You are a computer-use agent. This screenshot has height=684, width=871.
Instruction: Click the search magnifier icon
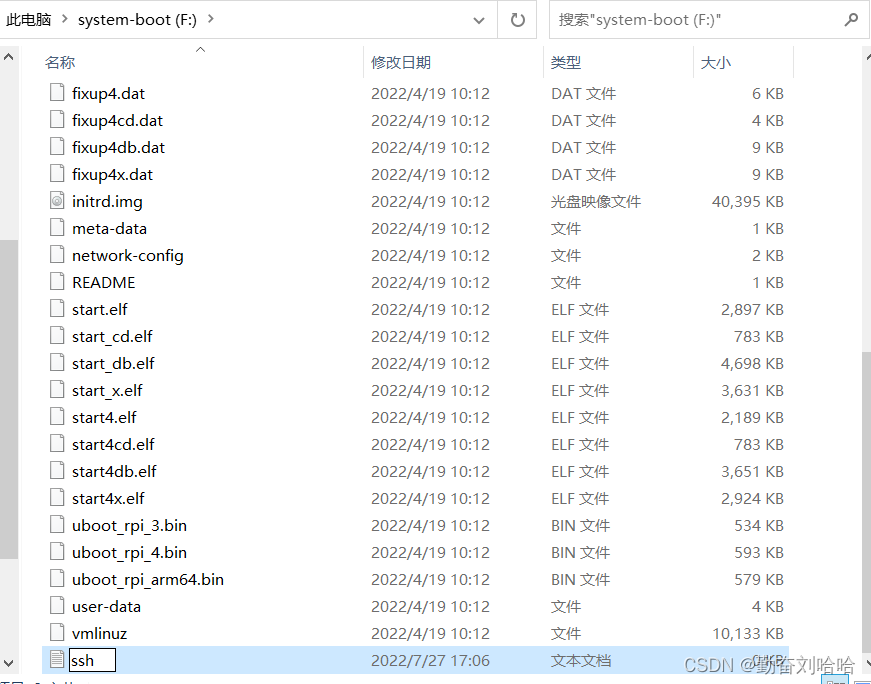coord(850,20)
